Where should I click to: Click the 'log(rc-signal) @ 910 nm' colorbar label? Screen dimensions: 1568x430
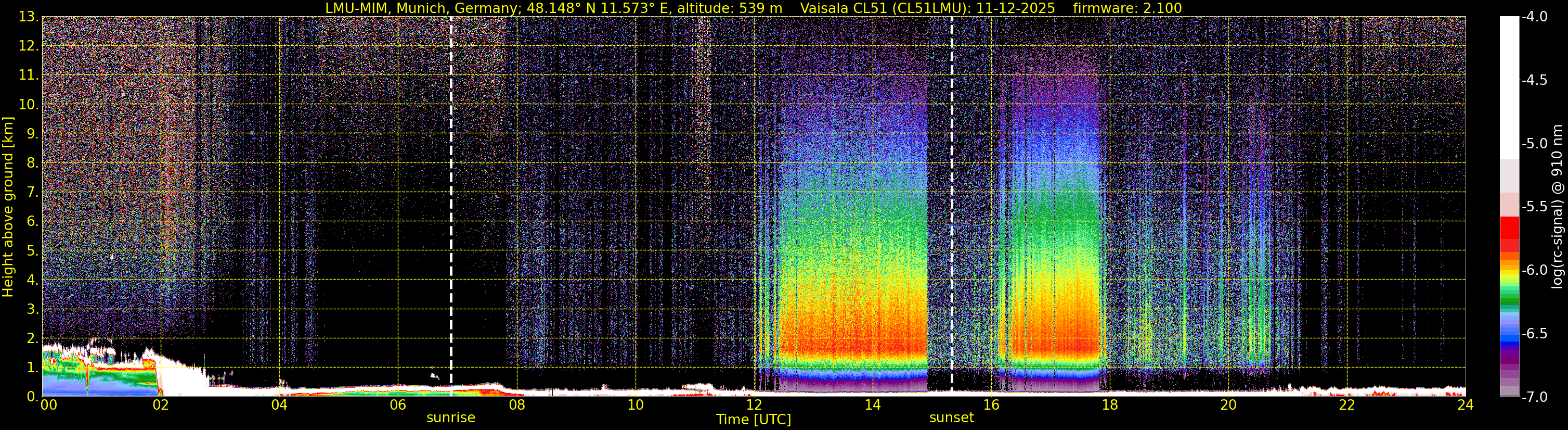(1557, 207)
